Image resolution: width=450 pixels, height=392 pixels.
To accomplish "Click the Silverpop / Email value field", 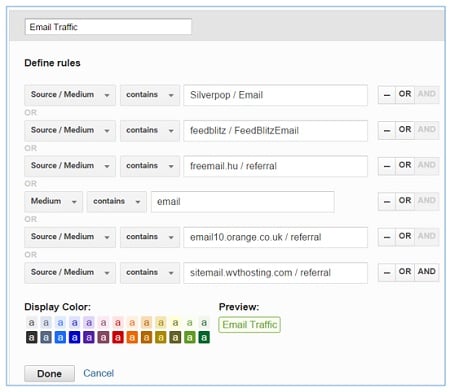I will 275,95.
